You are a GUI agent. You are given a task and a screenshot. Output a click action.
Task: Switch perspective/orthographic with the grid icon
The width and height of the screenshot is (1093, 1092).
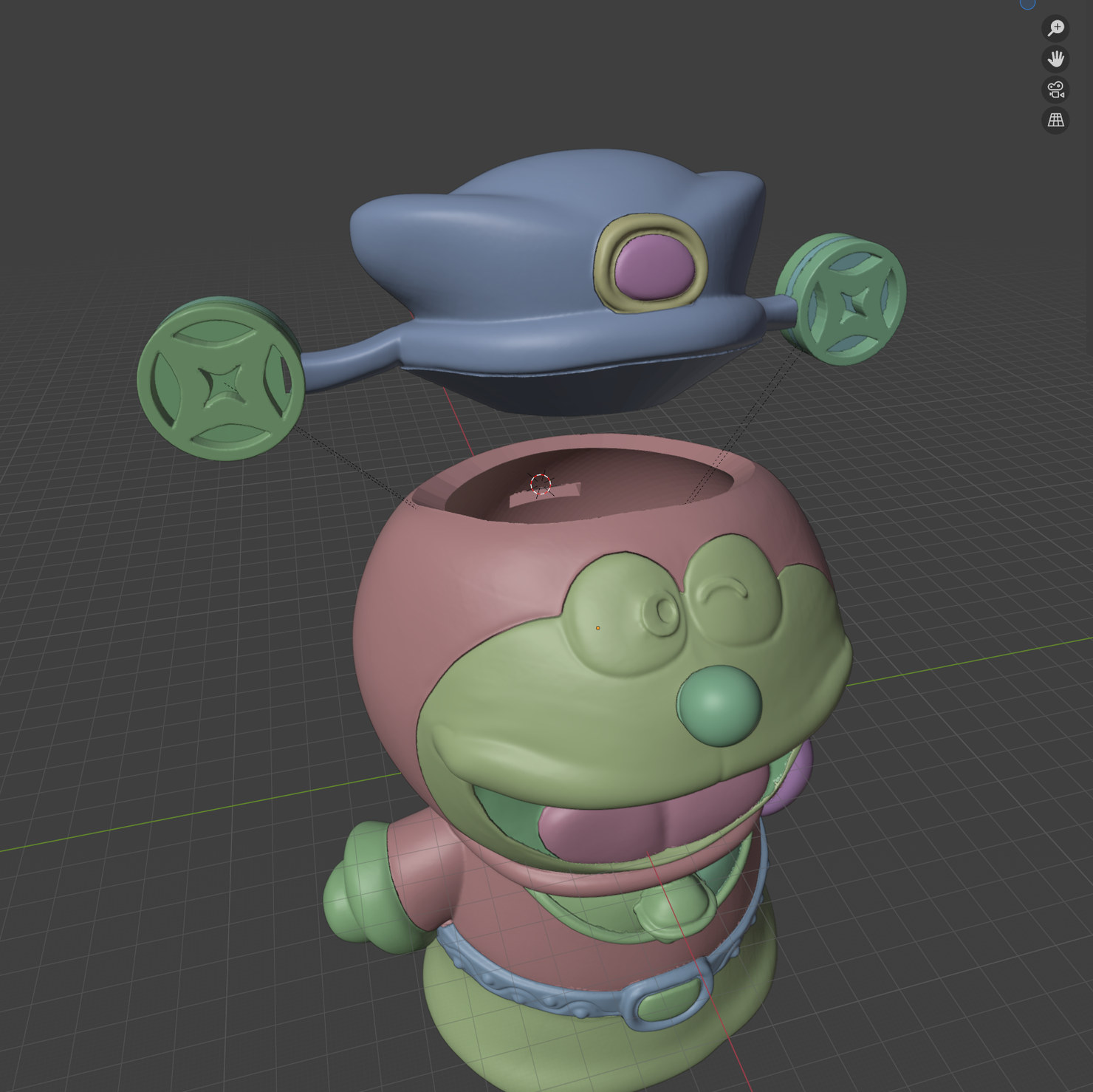(x=1055, y=120)
